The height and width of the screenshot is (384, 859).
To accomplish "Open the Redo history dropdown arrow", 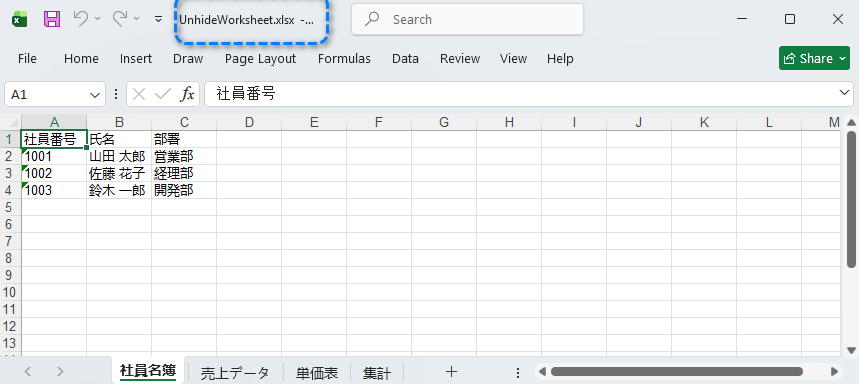I will tap(137, 19).
